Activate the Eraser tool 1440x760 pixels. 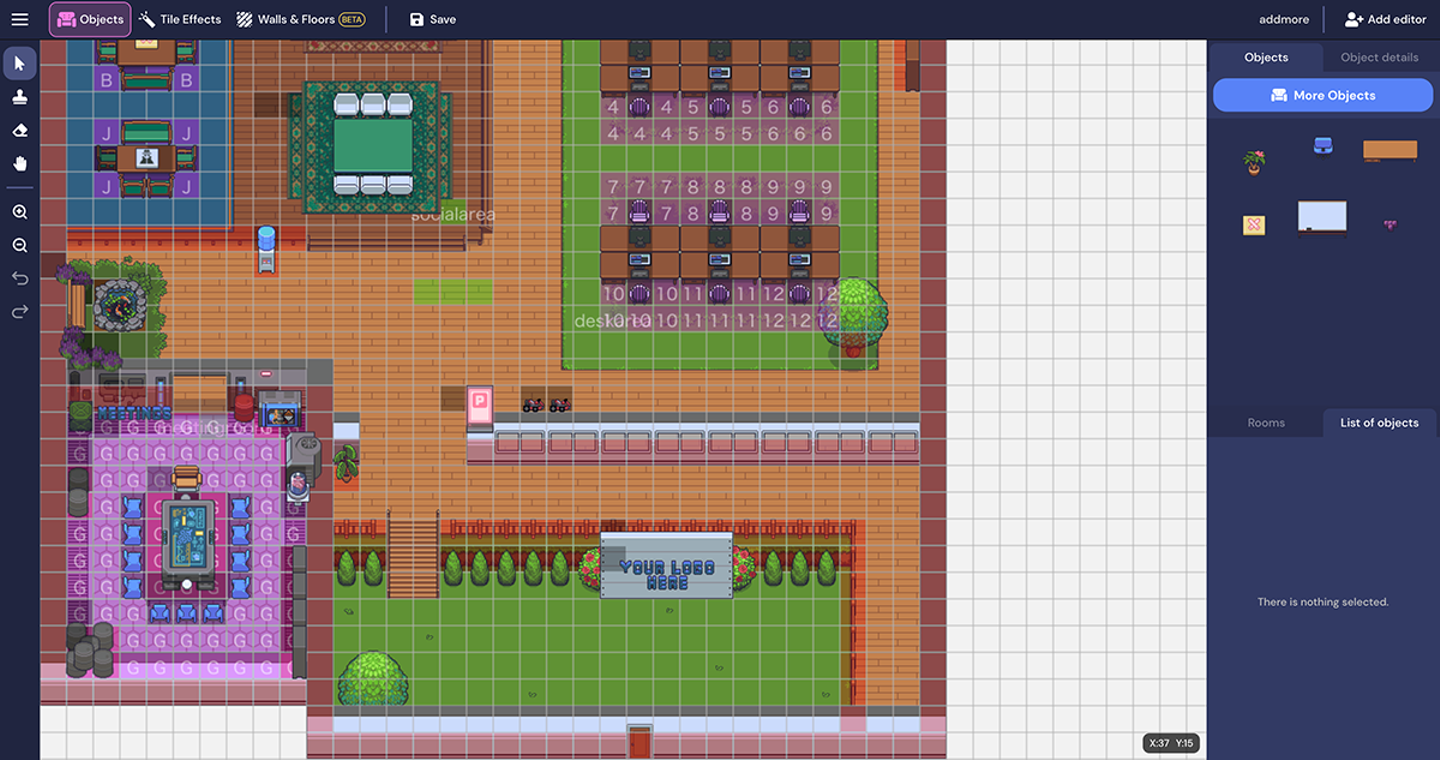[x=20, y=130]
